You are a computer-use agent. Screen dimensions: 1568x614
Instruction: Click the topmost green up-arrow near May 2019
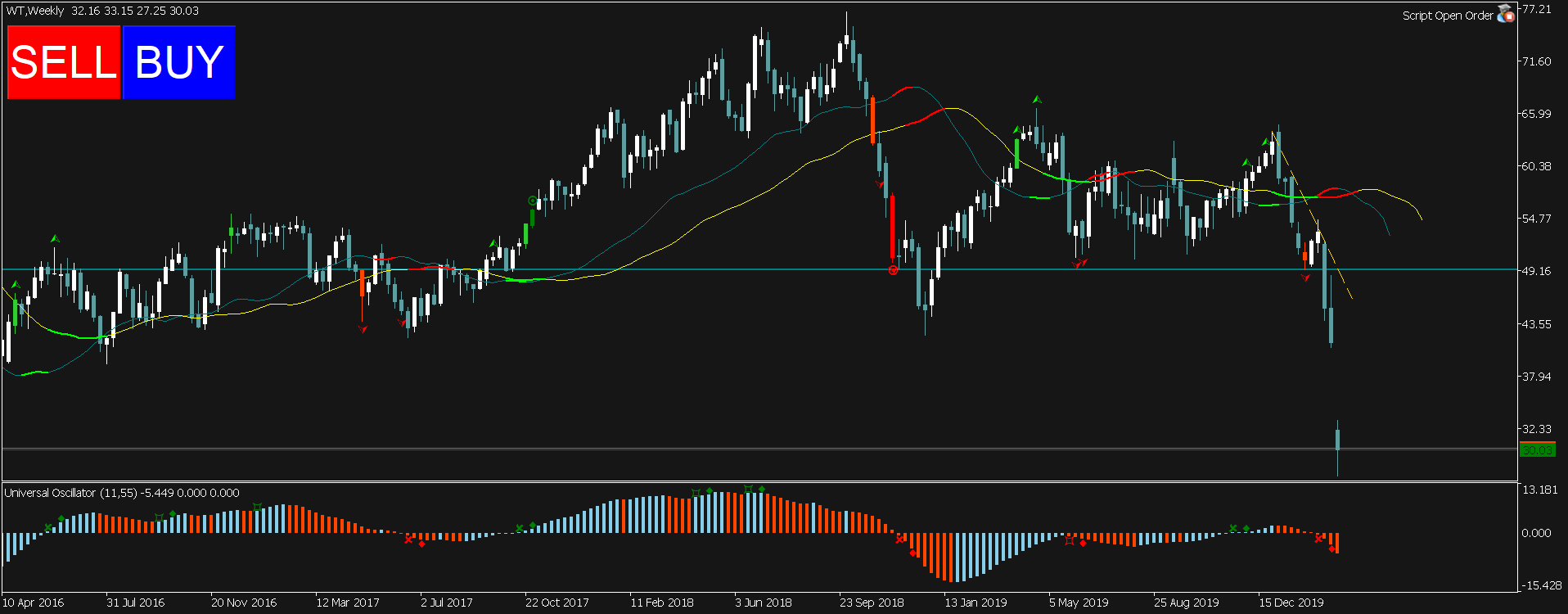coord(1037,100)
